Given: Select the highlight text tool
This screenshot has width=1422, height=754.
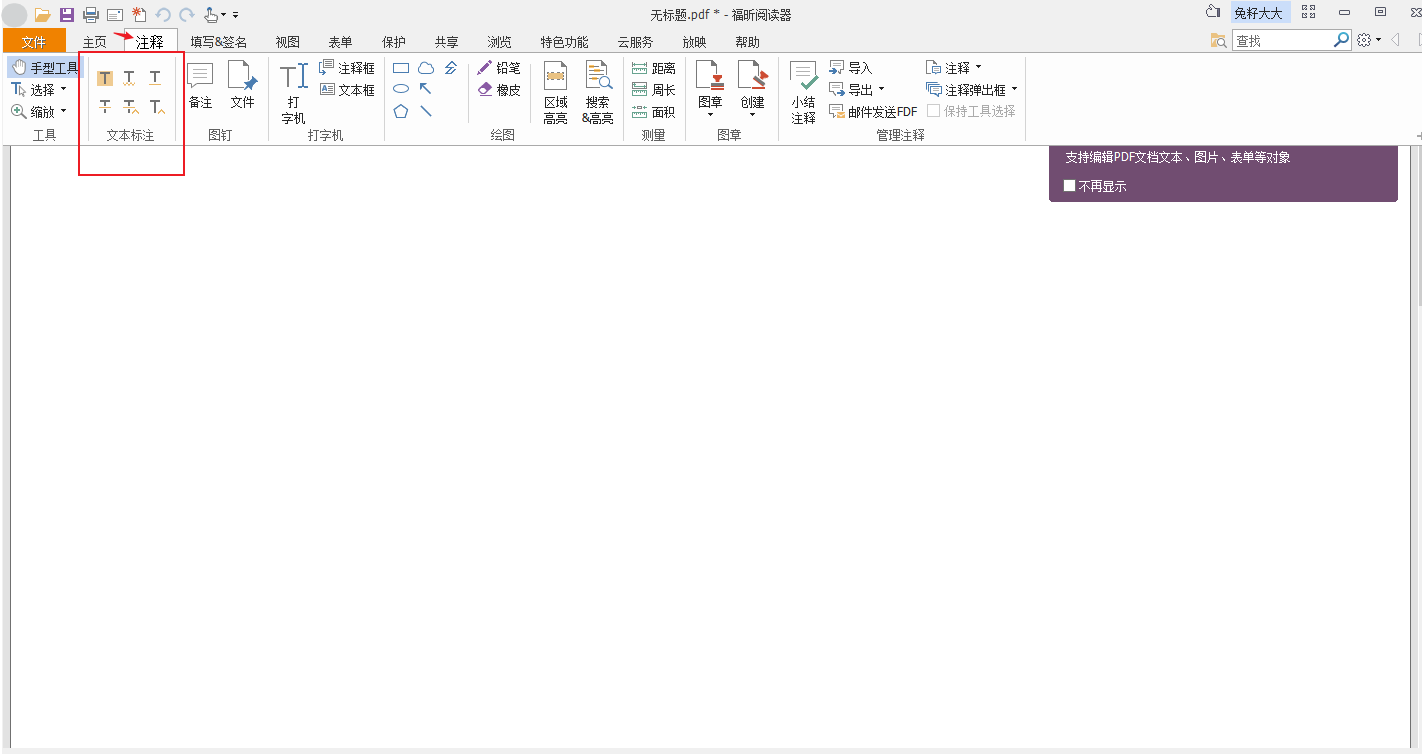Looking at the screenshot, I should (x=104, y=77).
